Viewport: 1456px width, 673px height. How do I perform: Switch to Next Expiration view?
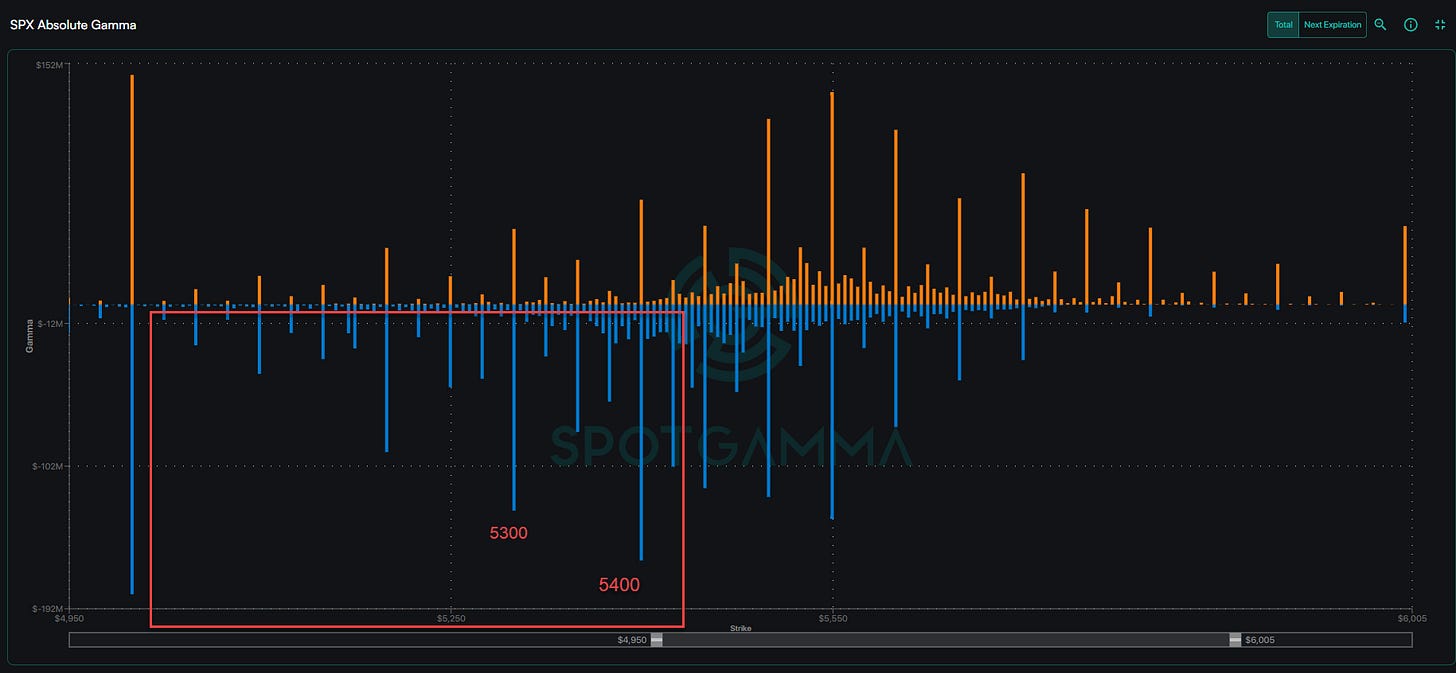click(1332, 25)
